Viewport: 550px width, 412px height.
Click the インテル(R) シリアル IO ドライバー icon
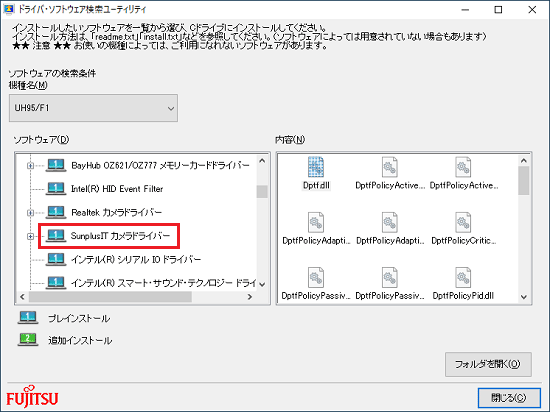click(56, 259)
